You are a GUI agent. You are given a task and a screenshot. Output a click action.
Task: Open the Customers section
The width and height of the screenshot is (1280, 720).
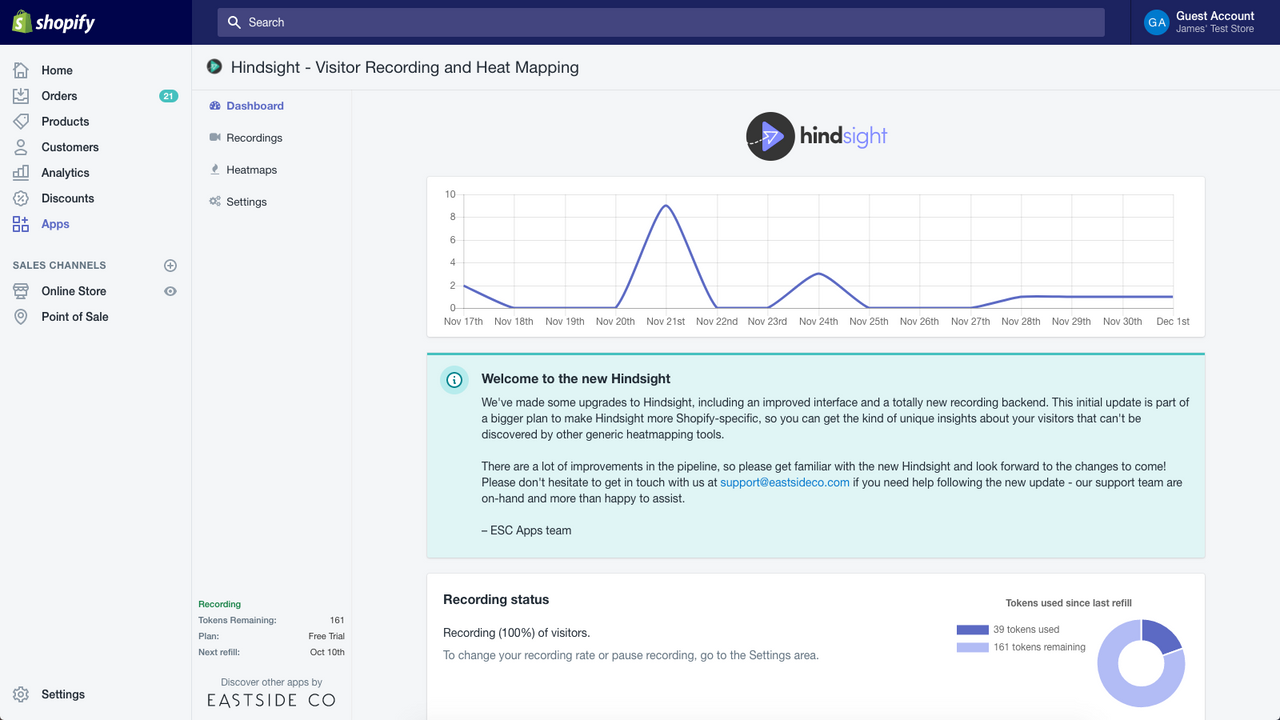[x=70, y=147]
